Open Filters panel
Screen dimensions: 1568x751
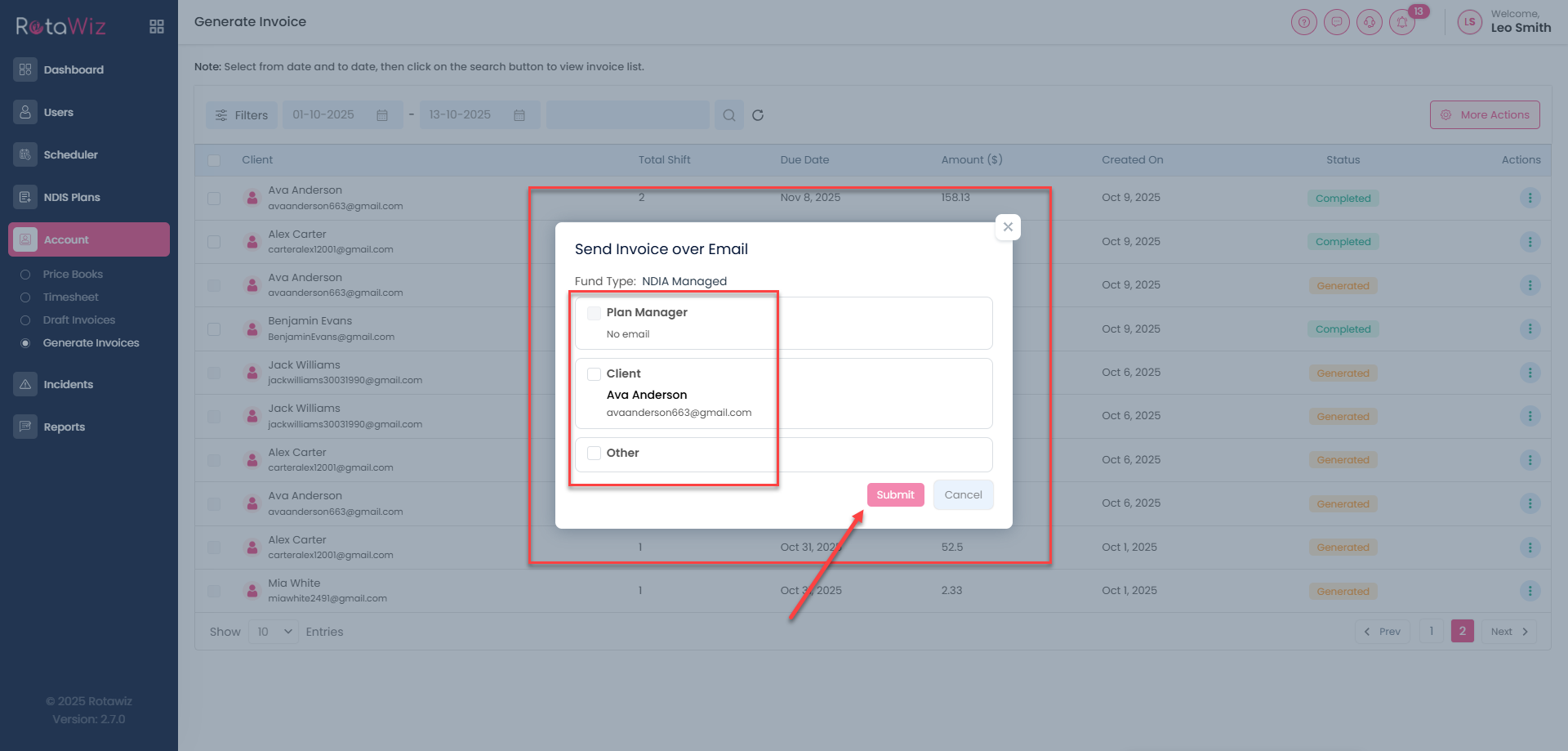tap(242, 115)
